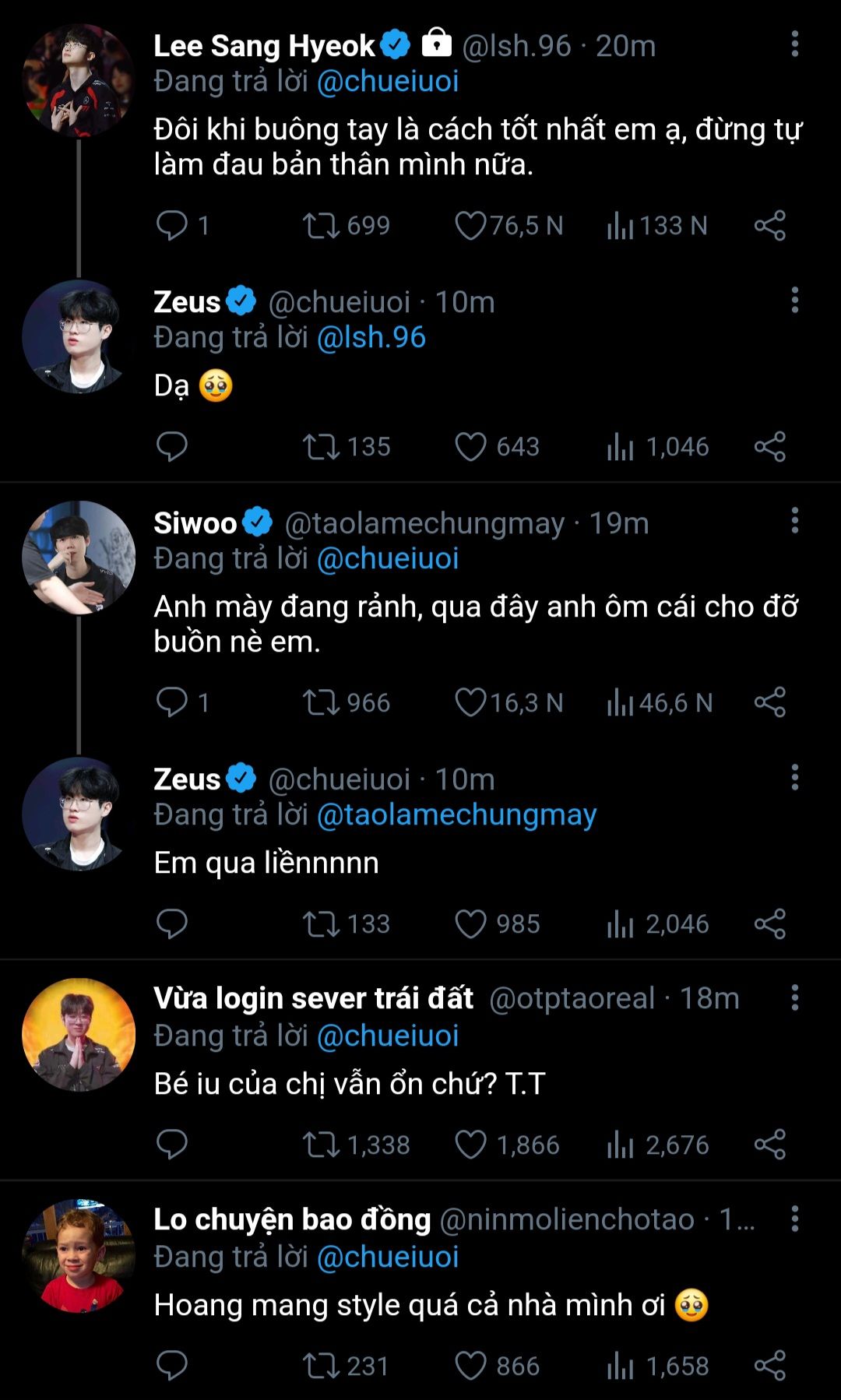Share Lee Sang Hyeok's tweet
This screenshot has height=1400, width=841.
pos(769,226)
